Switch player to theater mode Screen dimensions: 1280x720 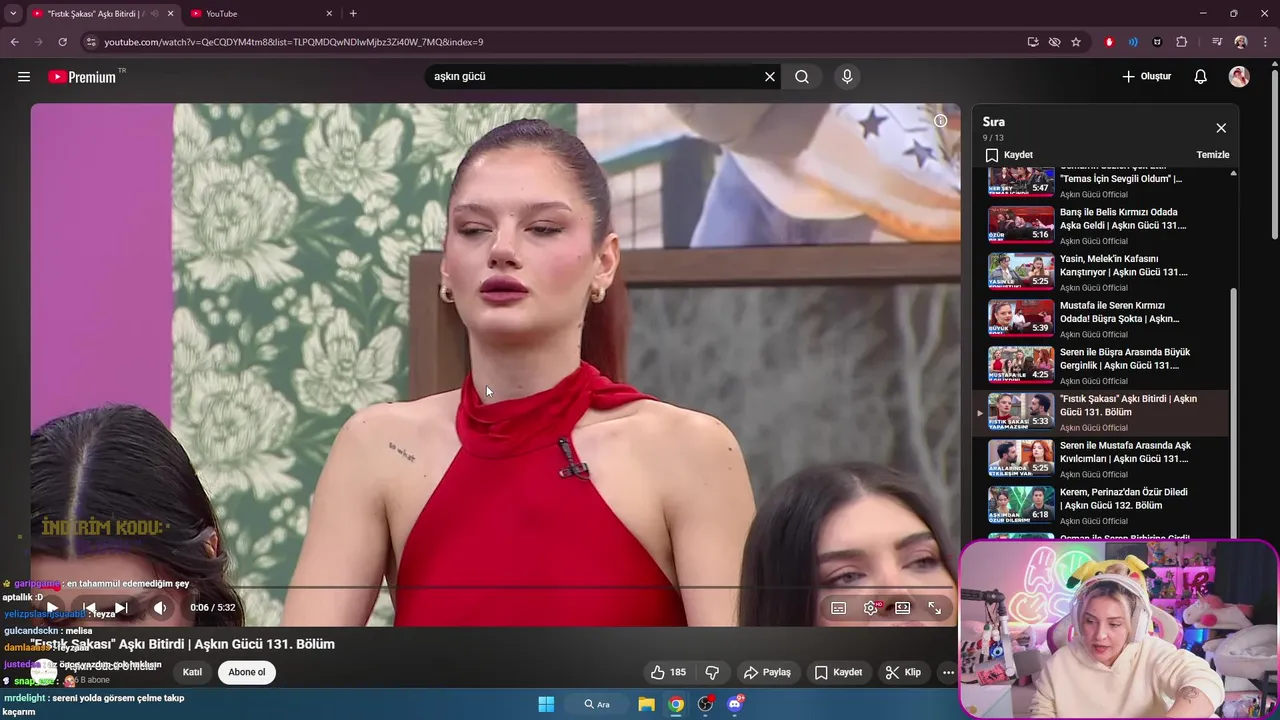tap(903, 608)
